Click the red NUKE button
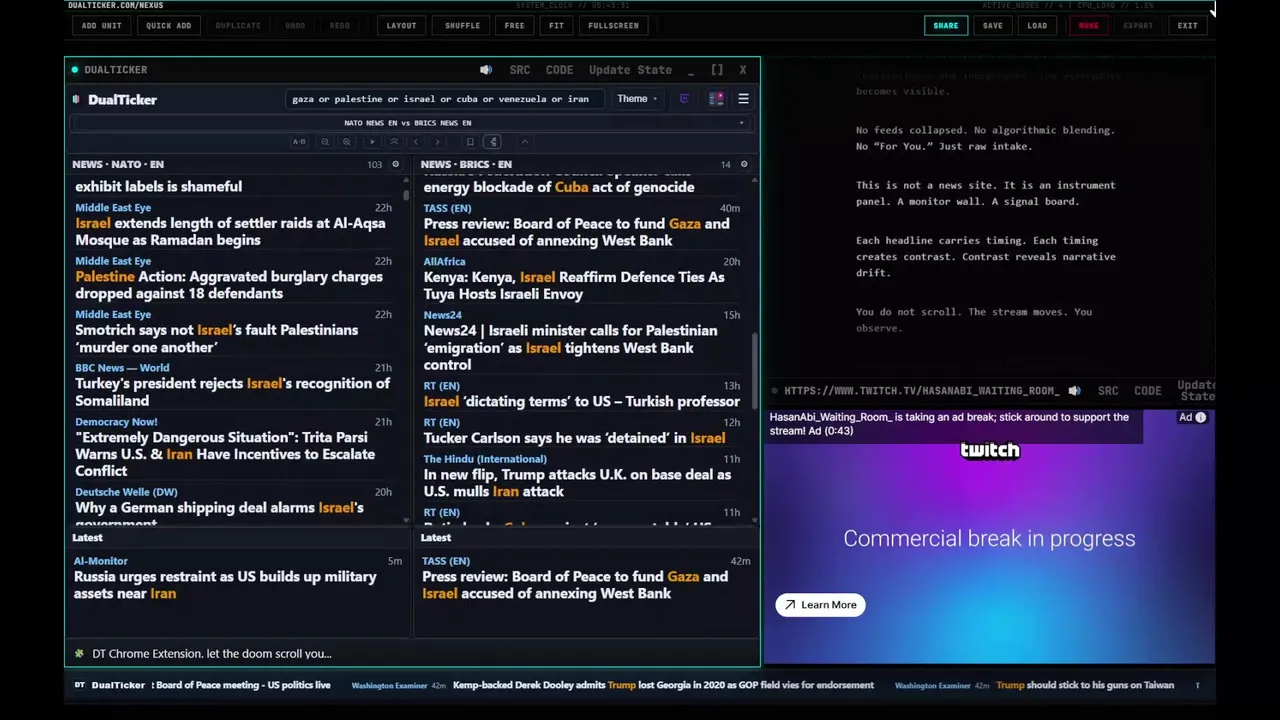Viewport: 1280px width, 720px height. [x=1088, y=26]
